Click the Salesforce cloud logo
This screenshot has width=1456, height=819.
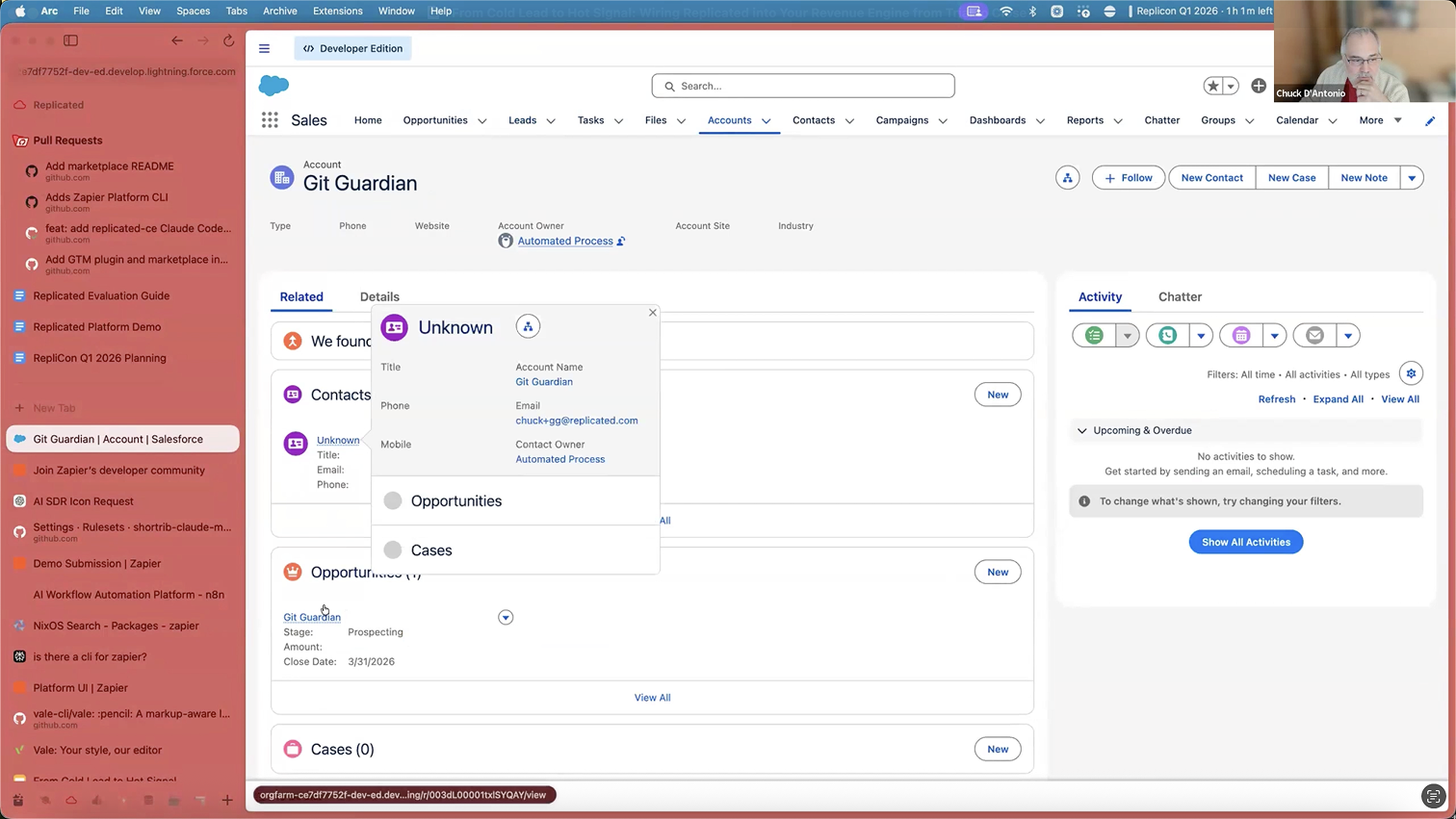pos(274,86)
